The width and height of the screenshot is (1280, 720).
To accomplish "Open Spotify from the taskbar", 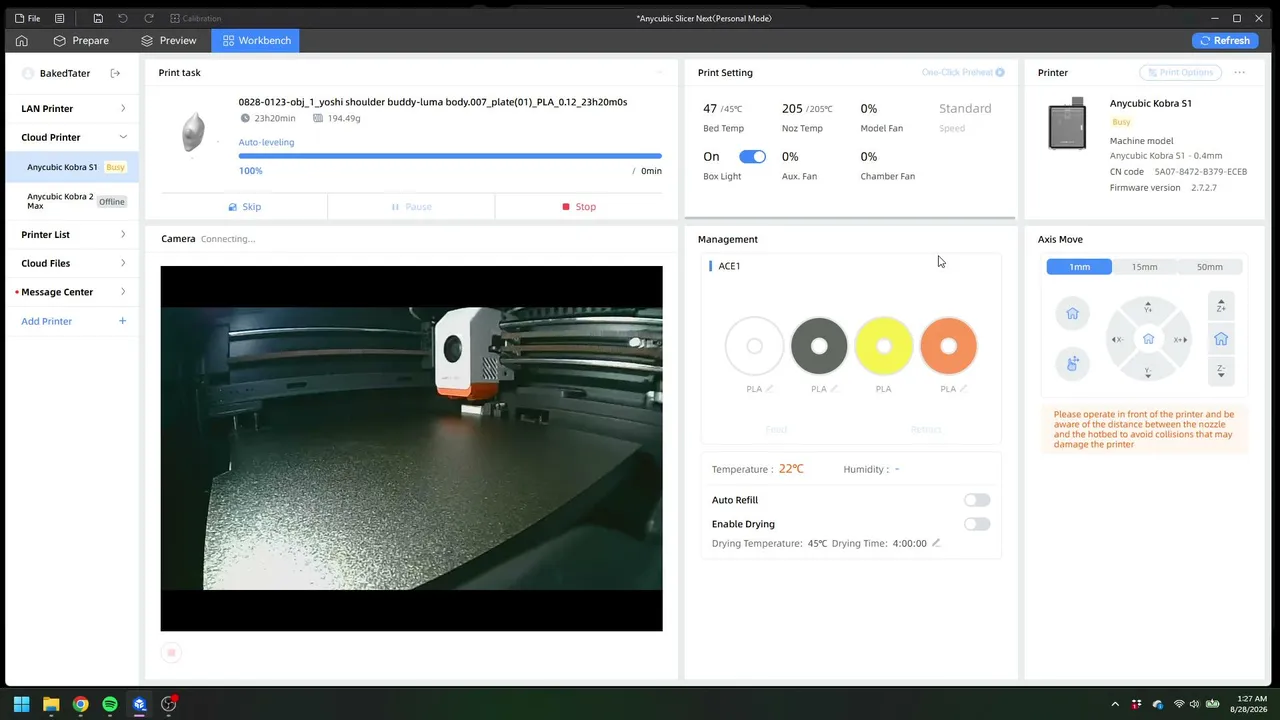I will [110, 704].
